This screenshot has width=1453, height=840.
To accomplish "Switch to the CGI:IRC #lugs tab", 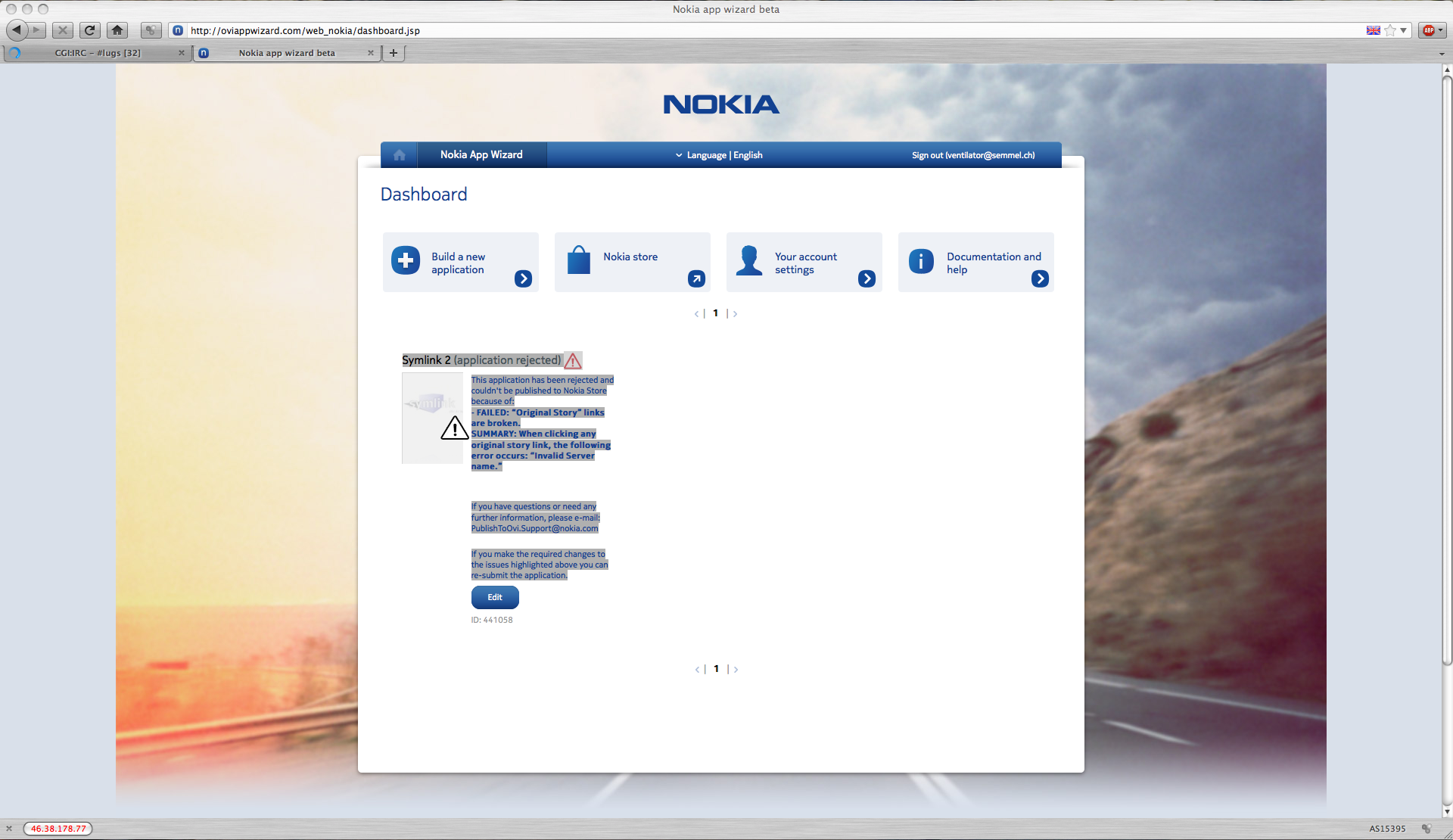I will pyautogui.click(x=98, y=53).
